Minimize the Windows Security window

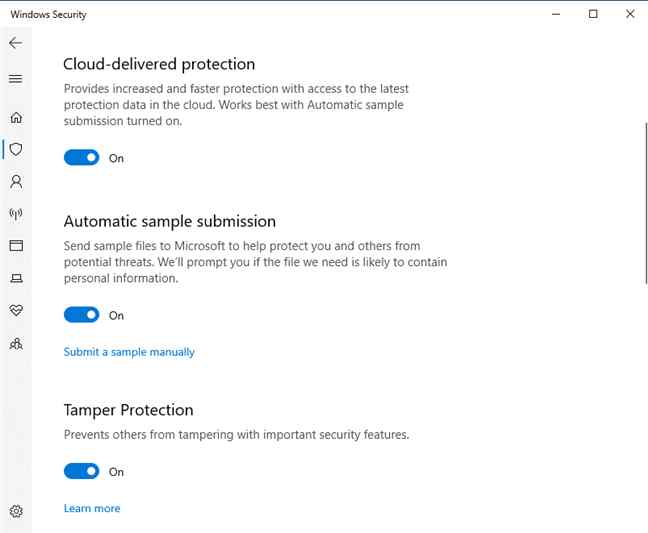click(556, 14)
